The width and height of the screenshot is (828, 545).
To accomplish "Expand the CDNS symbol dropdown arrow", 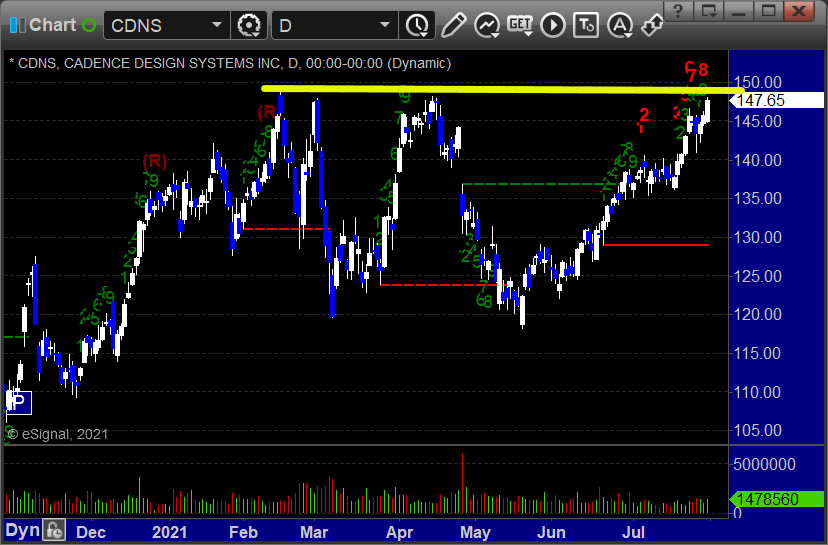I will [217, 25].
